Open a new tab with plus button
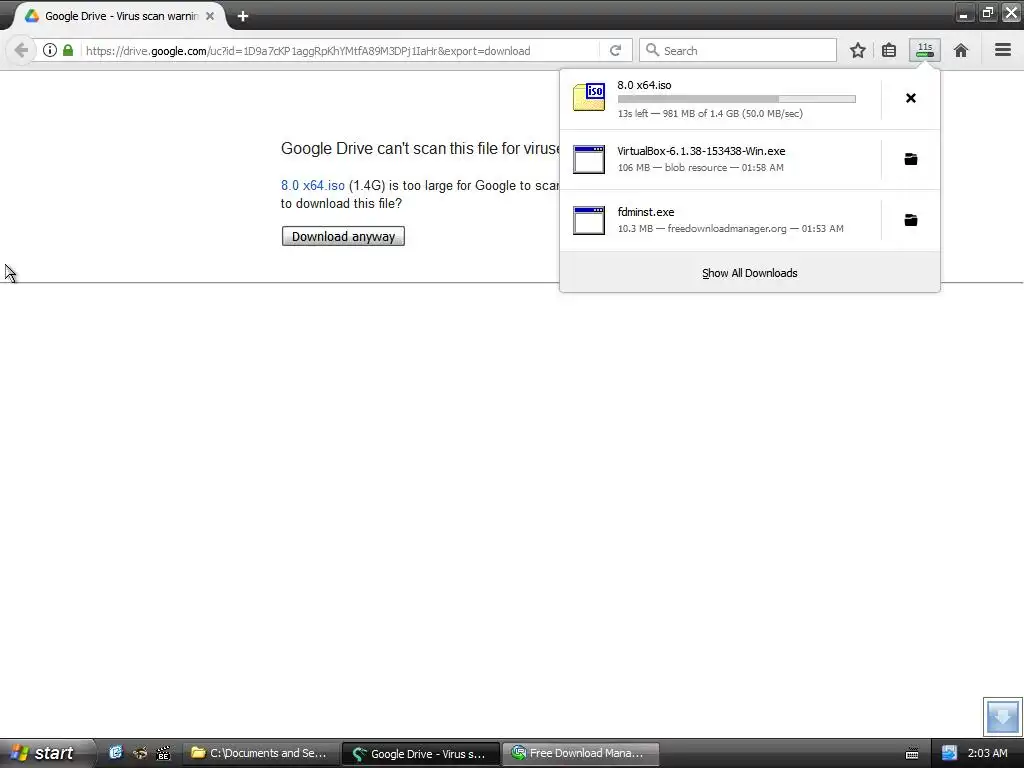1024x768 pixels. pos(243,16)
